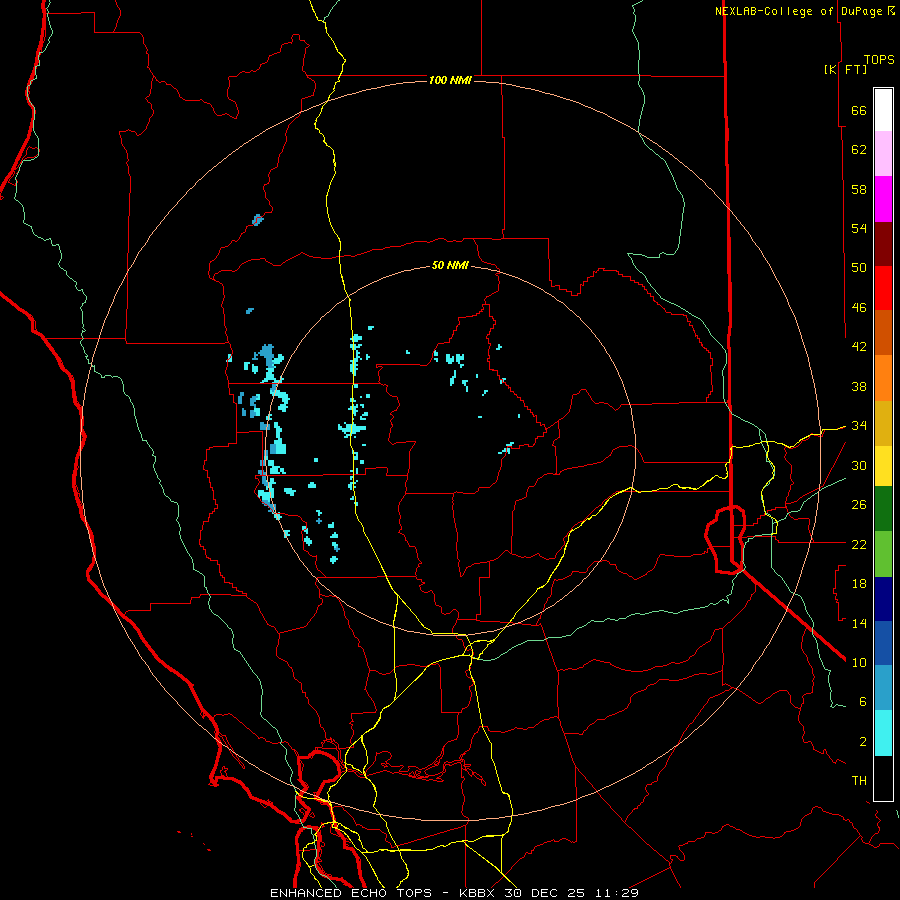Screen dimensions: 900x900
Task: Click the legend value 46
Action: [859, 308]
